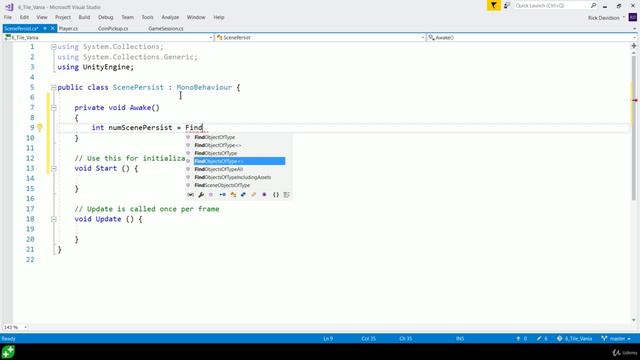Click the snippet filter icon at IntelliSense bar end
Viewport: 640px width, 360px height.
coord(287,195)
